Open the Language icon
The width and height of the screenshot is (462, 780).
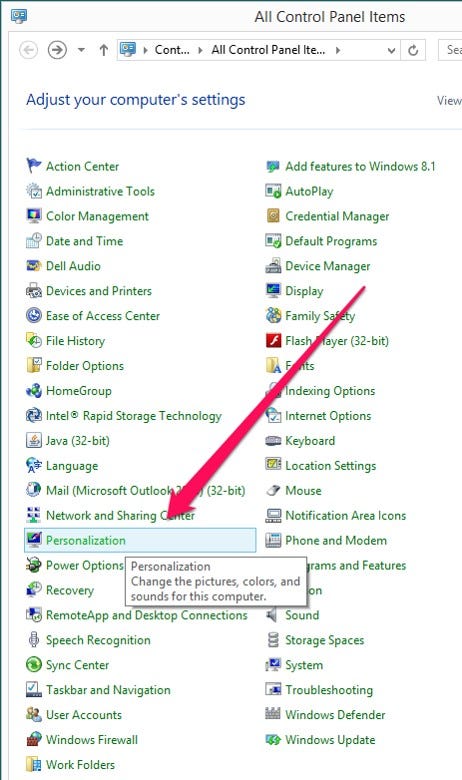[x=33, y=466]
